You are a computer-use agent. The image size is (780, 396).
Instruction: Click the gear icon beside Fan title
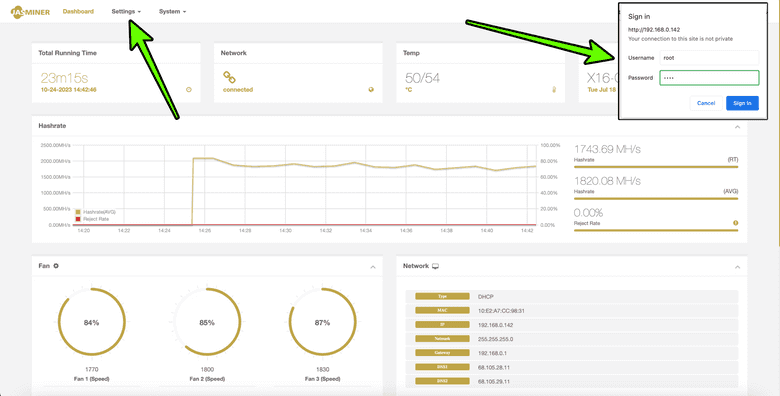click(56, 266)
